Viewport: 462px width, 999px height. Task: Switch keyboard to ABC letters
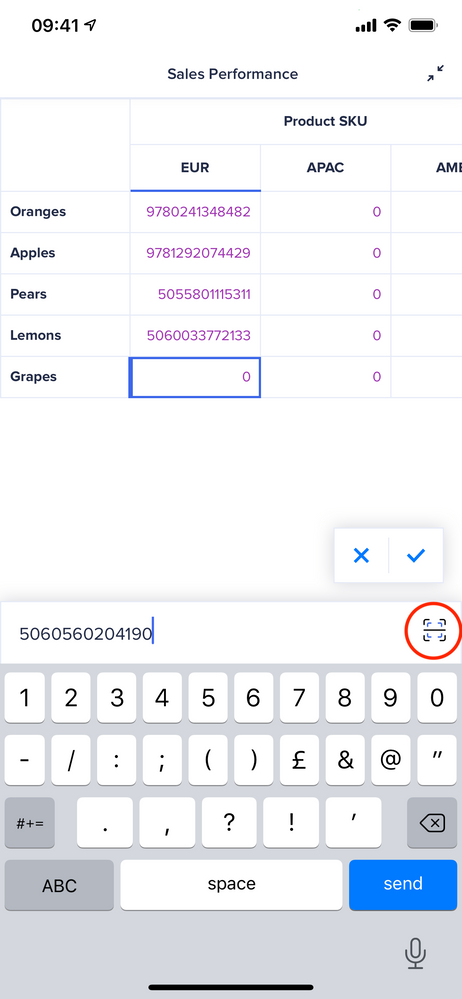coord(59,885)
